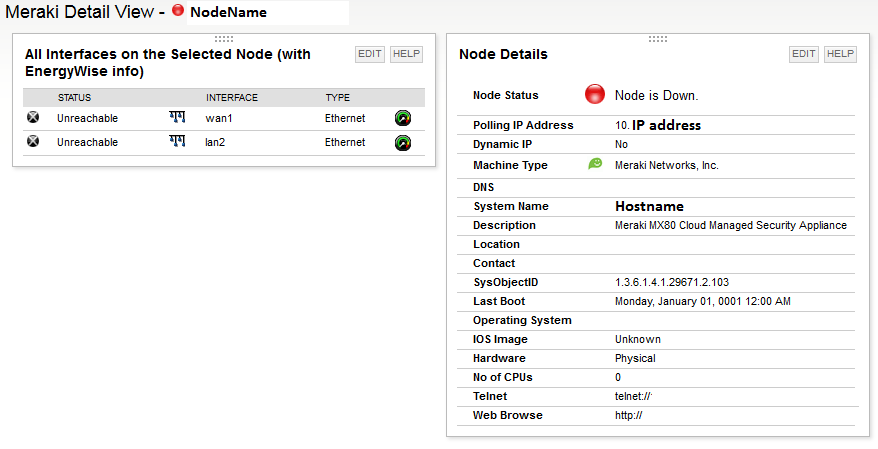The width and height of the screenshot is (878, 449).
Task: Click the Last Boot date value
Action: click(703, 301)
